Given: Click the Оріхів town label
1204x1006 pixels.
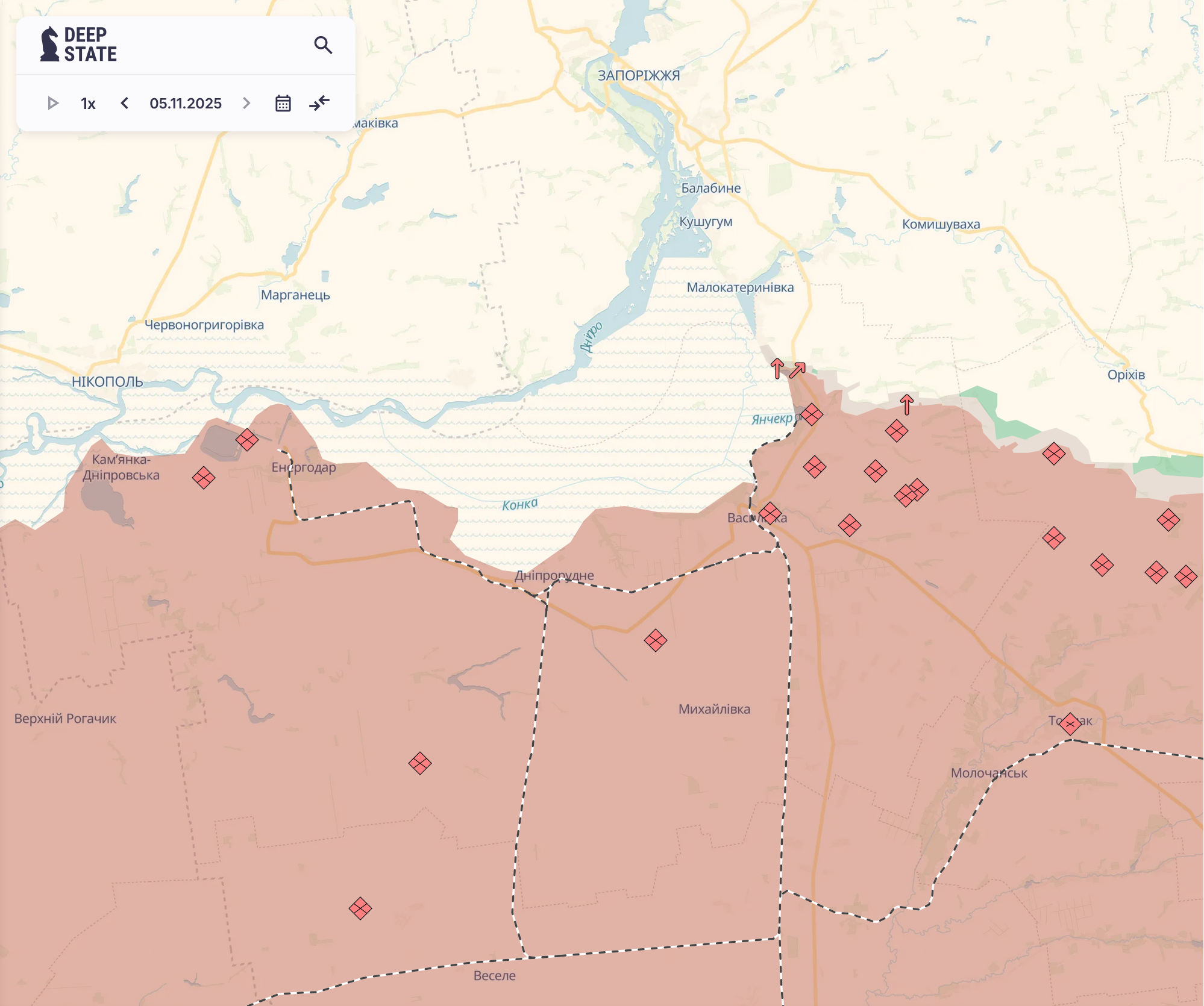Looking at the screenshot, I should point(1126,375).
